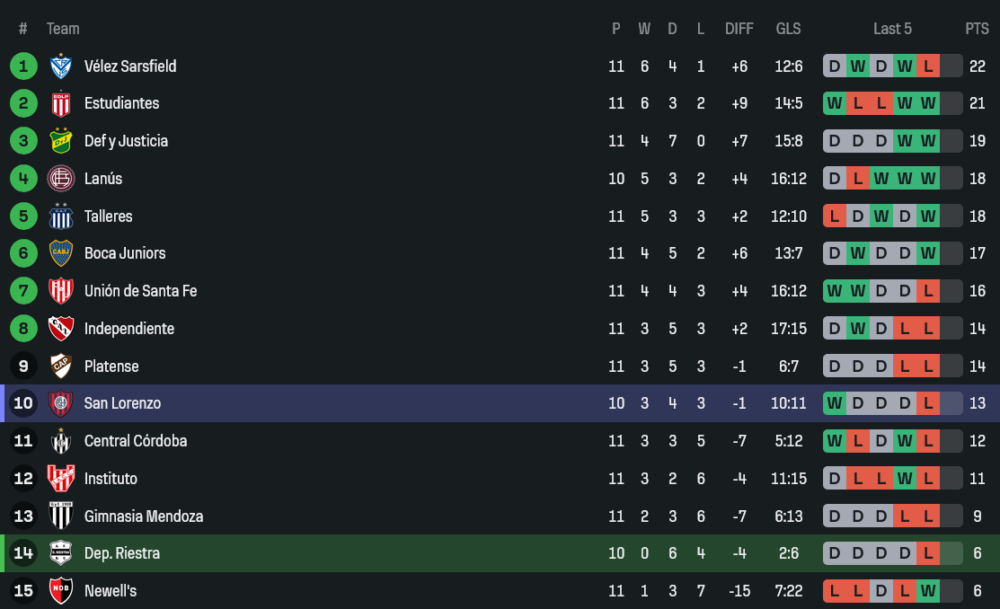Screen dimensions: 1000x609
Task: Sort table by DIFF column header
Action: pyautogui.click(x=739, y=29)
